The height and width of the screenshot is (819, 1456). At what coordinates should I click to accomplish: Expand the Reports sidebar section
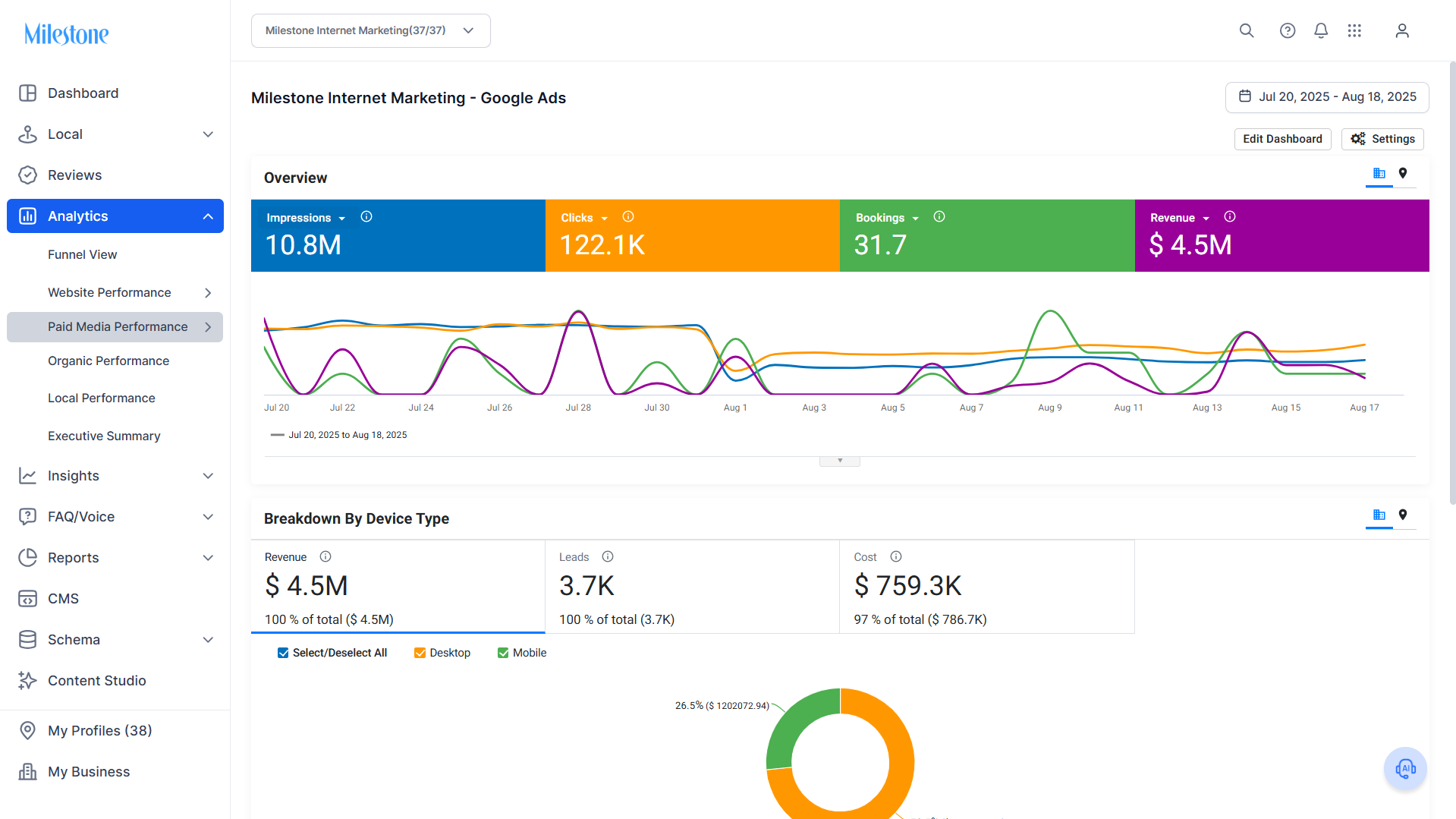click(x=208, y=559)
